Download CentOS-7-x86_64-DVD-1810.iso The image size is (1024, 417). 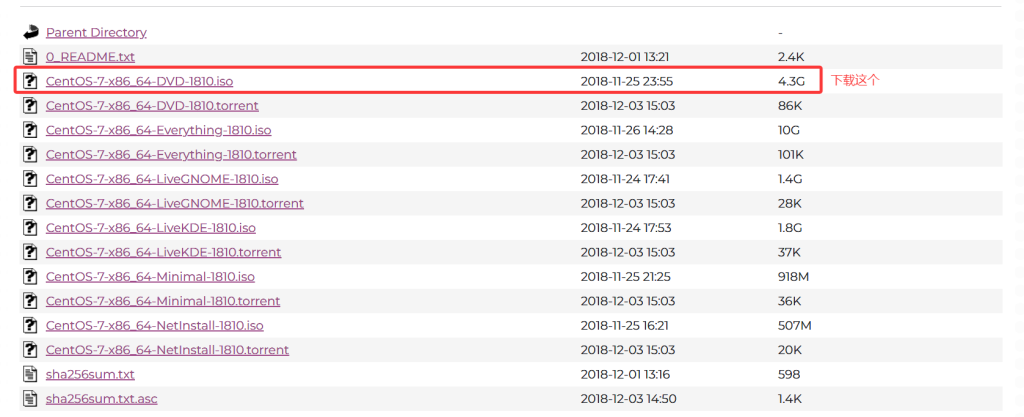(x=139, y=81)
